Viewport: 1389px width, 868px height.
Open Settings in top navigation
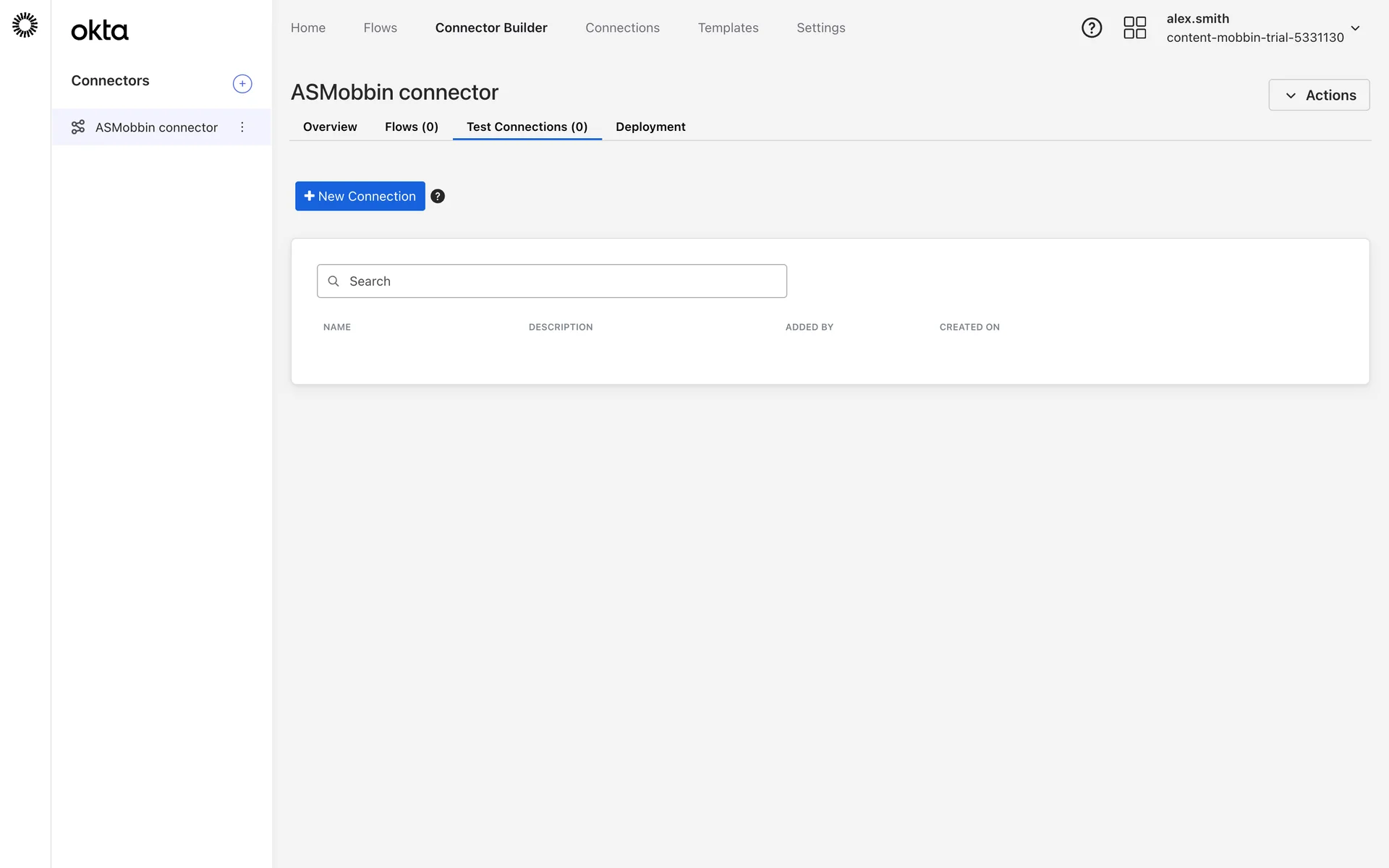point(820,28)
